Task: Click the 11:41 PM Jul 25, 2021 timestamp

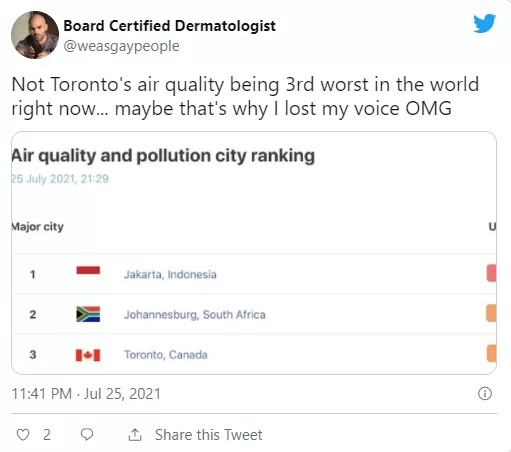Action: pyautogui.click(x=86, y=394)
